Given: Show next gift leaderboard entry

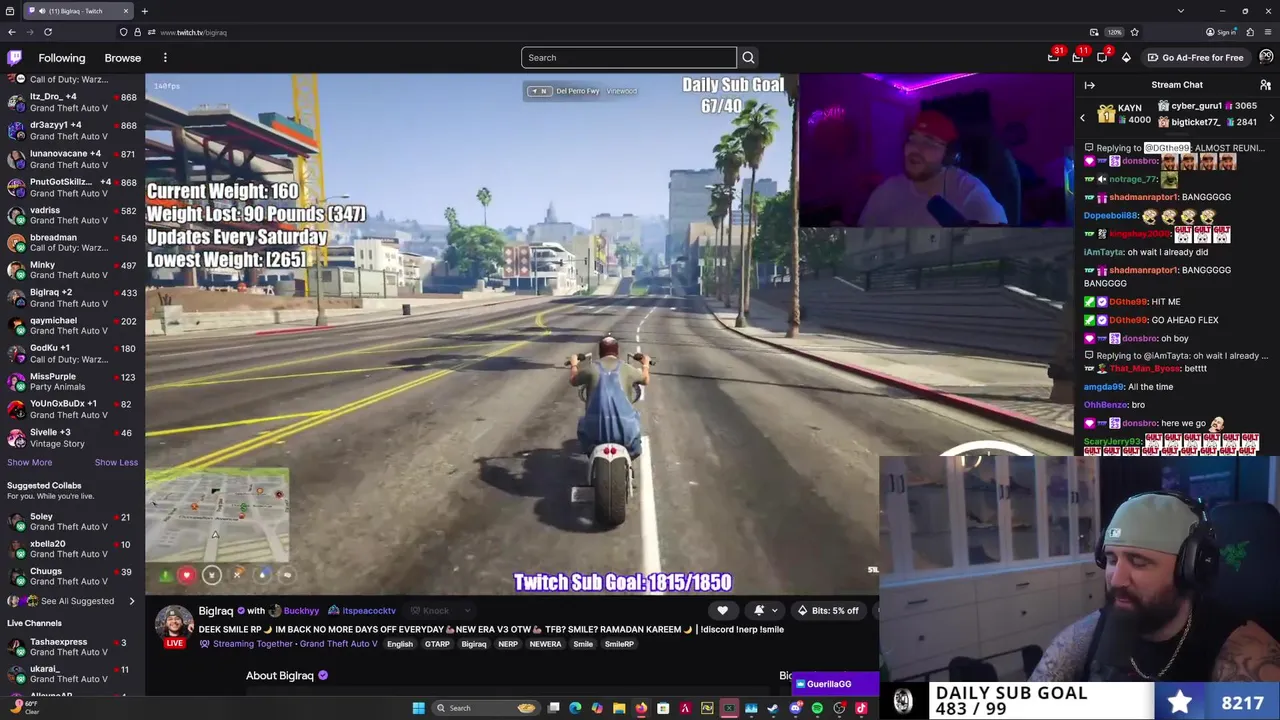Looking at the screenshot, I should point(1272,118).
